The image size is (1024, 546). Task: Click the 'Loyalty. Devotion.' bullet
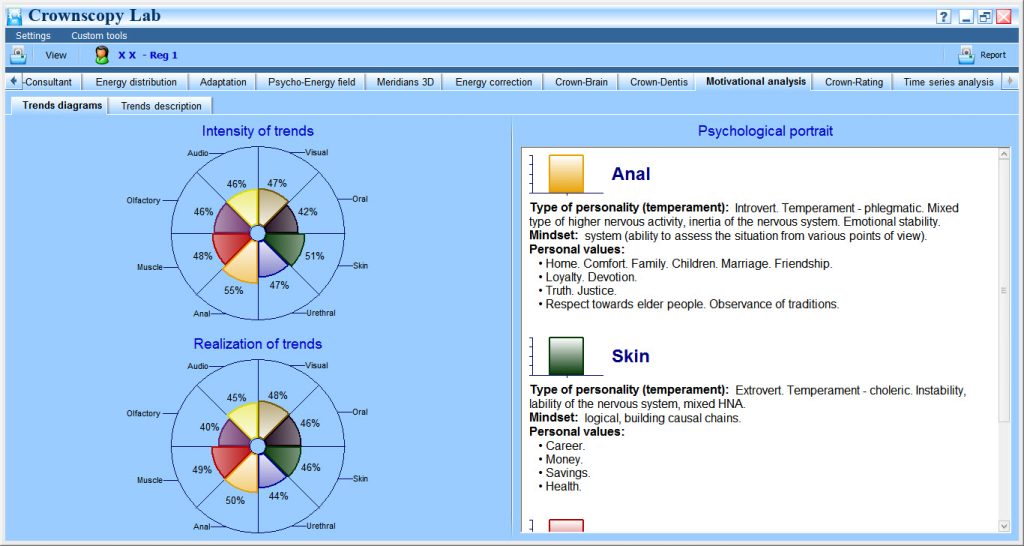click(591, 277)
